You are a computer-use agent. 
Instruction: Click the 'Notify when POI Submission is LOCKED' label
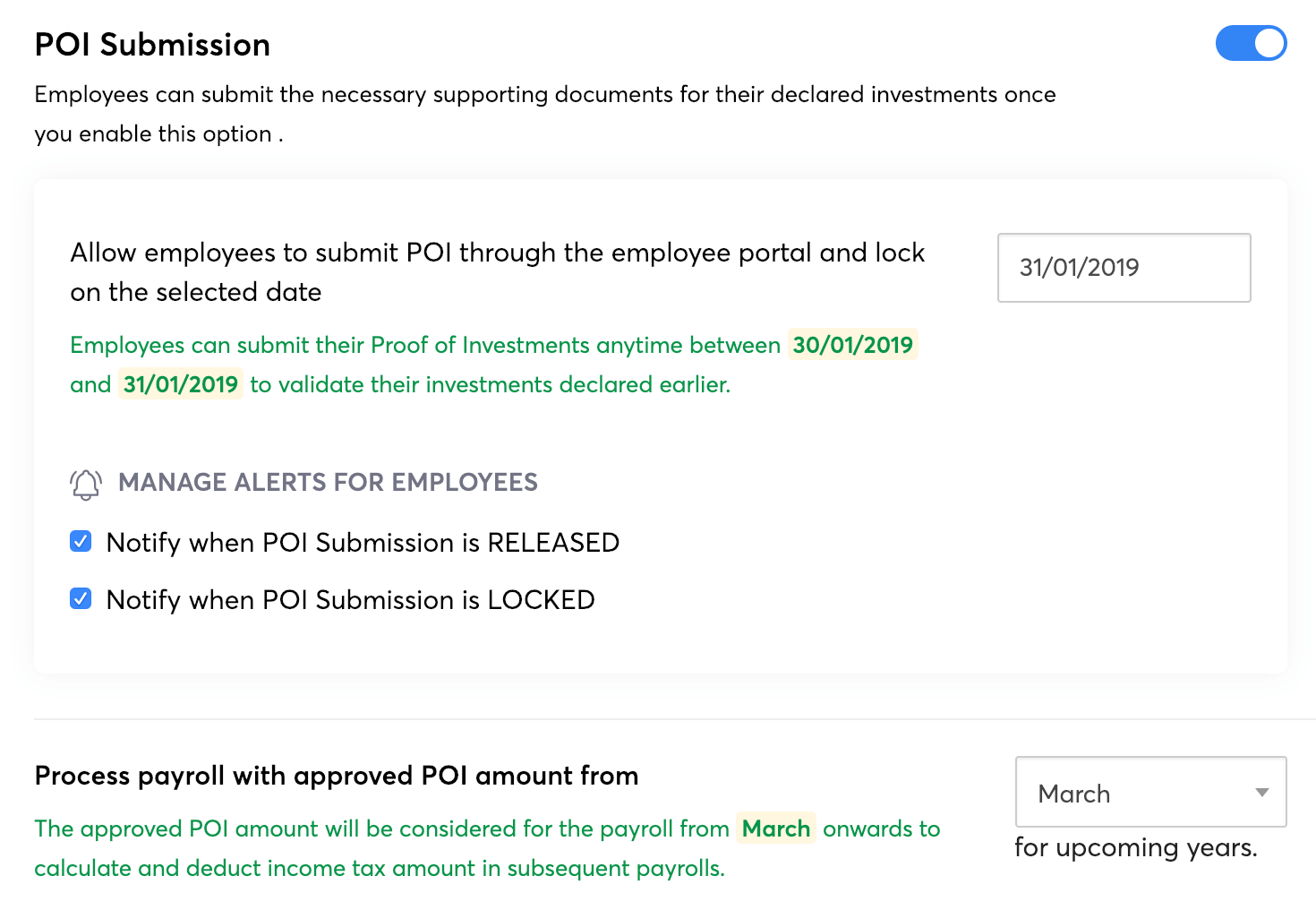pos(350,600)
